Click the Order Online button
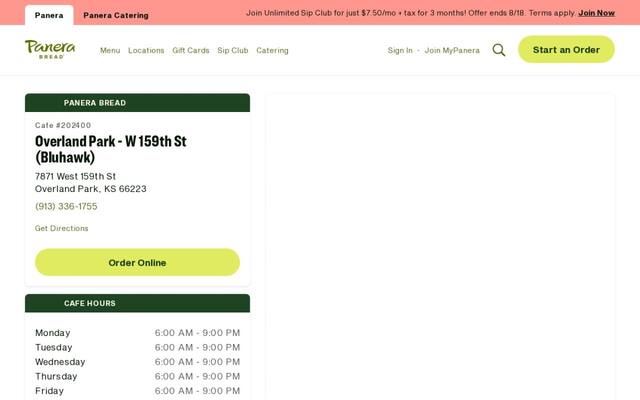Viewport: 640px width, 400px height. pyautogui.click(x=138, y=262)
